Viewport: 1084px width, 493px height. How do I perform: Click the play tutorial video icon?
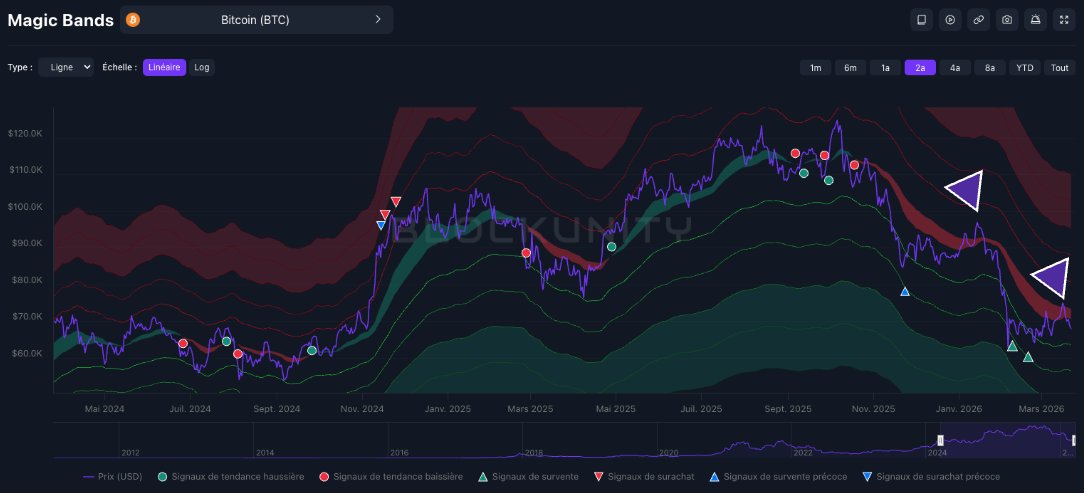pos(951,20)
